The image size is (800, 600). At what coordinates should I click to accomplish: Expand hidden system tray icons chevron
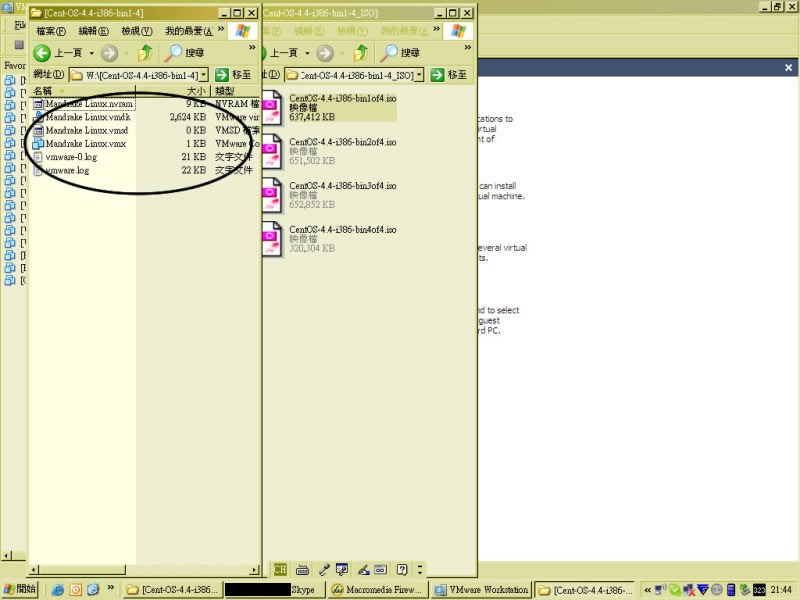coord(647,590)
